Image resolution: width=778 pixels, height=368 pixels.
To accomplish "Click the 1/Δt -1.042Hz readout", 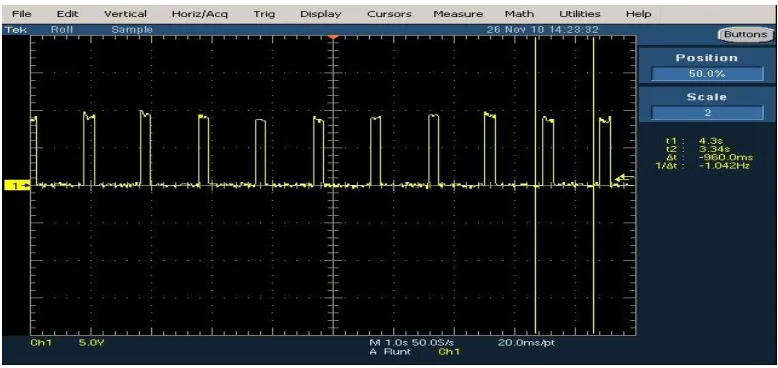I will tap(704, 166).
